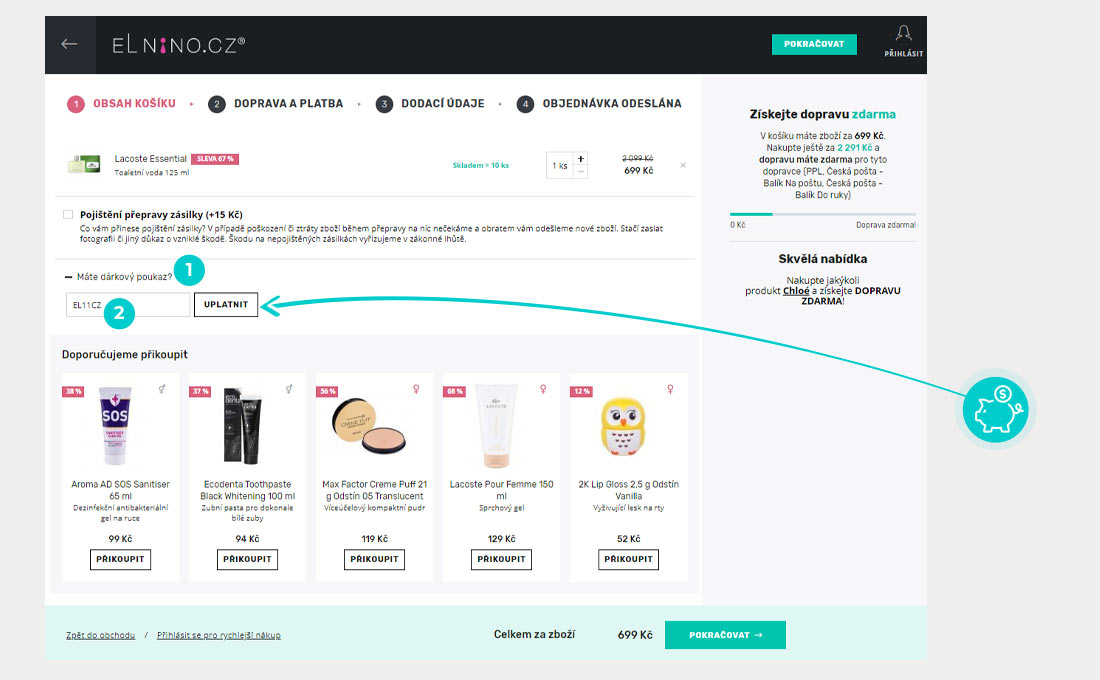
Task: Open the Lacoste Essential product thumbnail
Action: click(x=84, y=164)
